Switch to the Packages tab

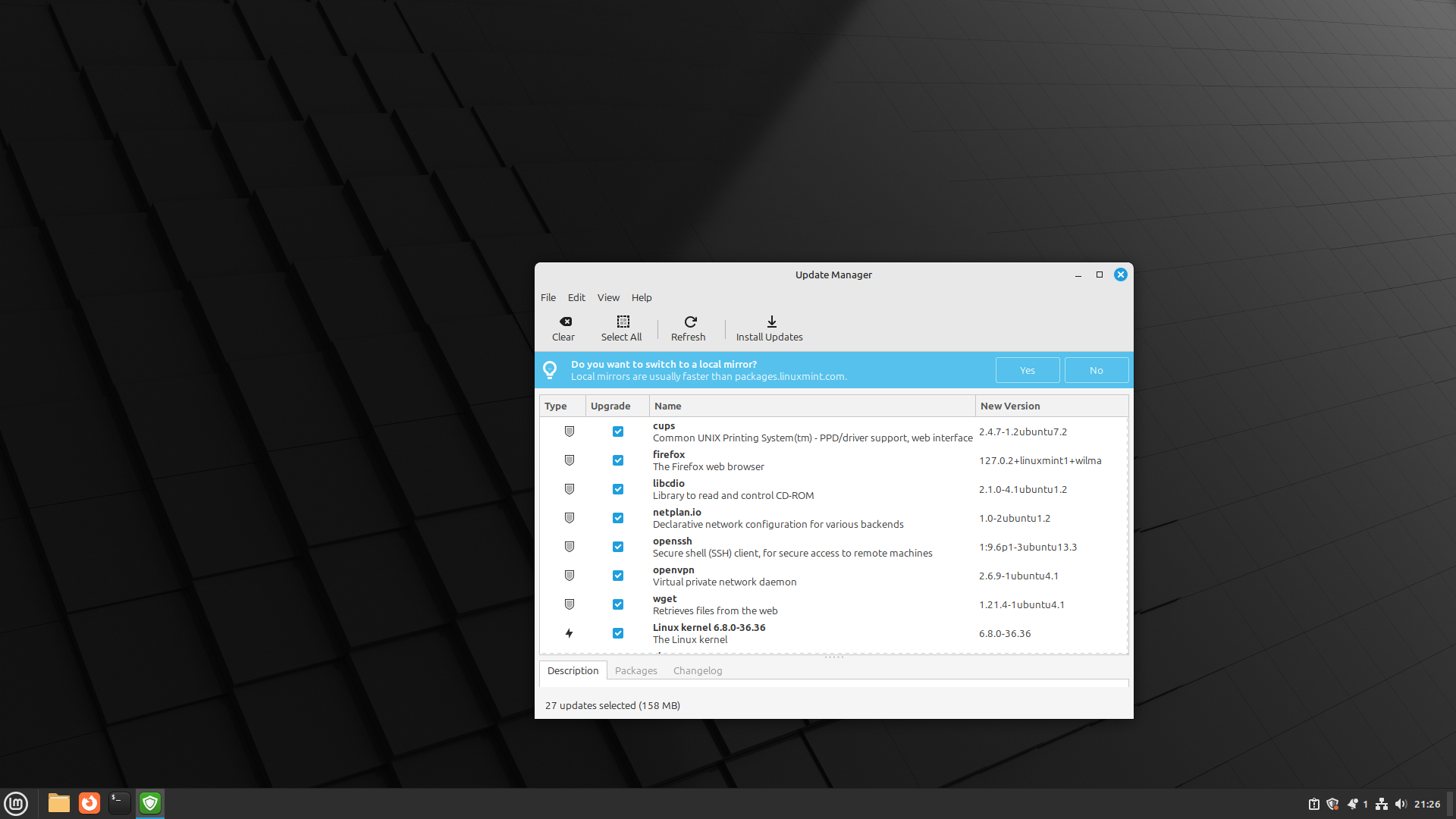pos(635,670)
